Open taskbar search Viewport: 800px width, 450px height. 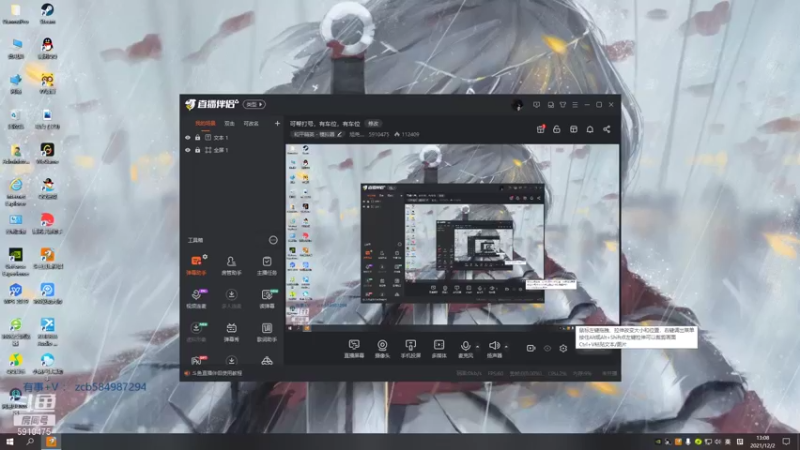pos(30,441)
